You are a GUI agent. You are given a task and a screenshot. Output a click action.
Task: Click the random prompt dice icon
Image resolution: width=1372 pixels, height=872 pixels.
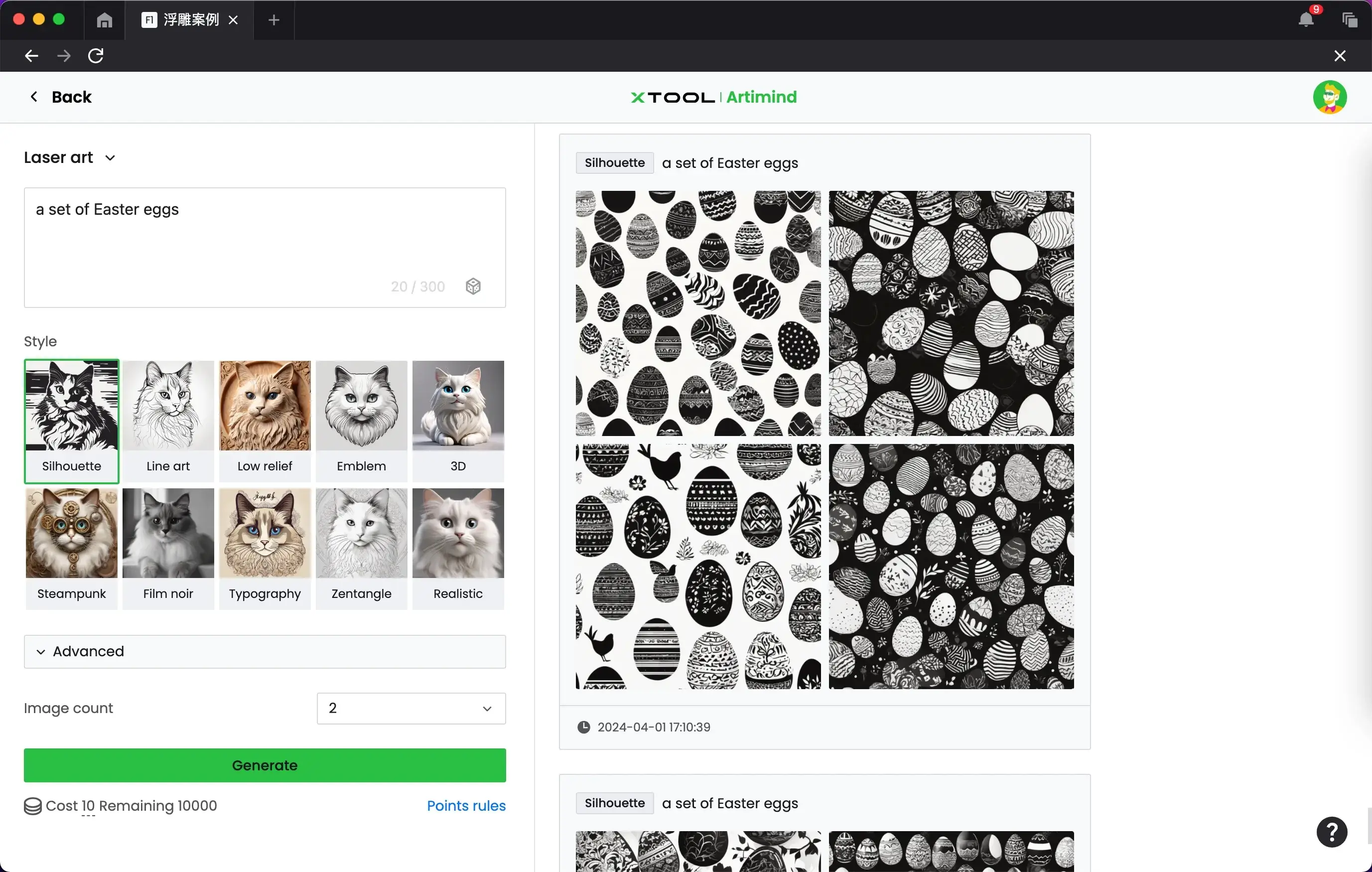[473, 286]
